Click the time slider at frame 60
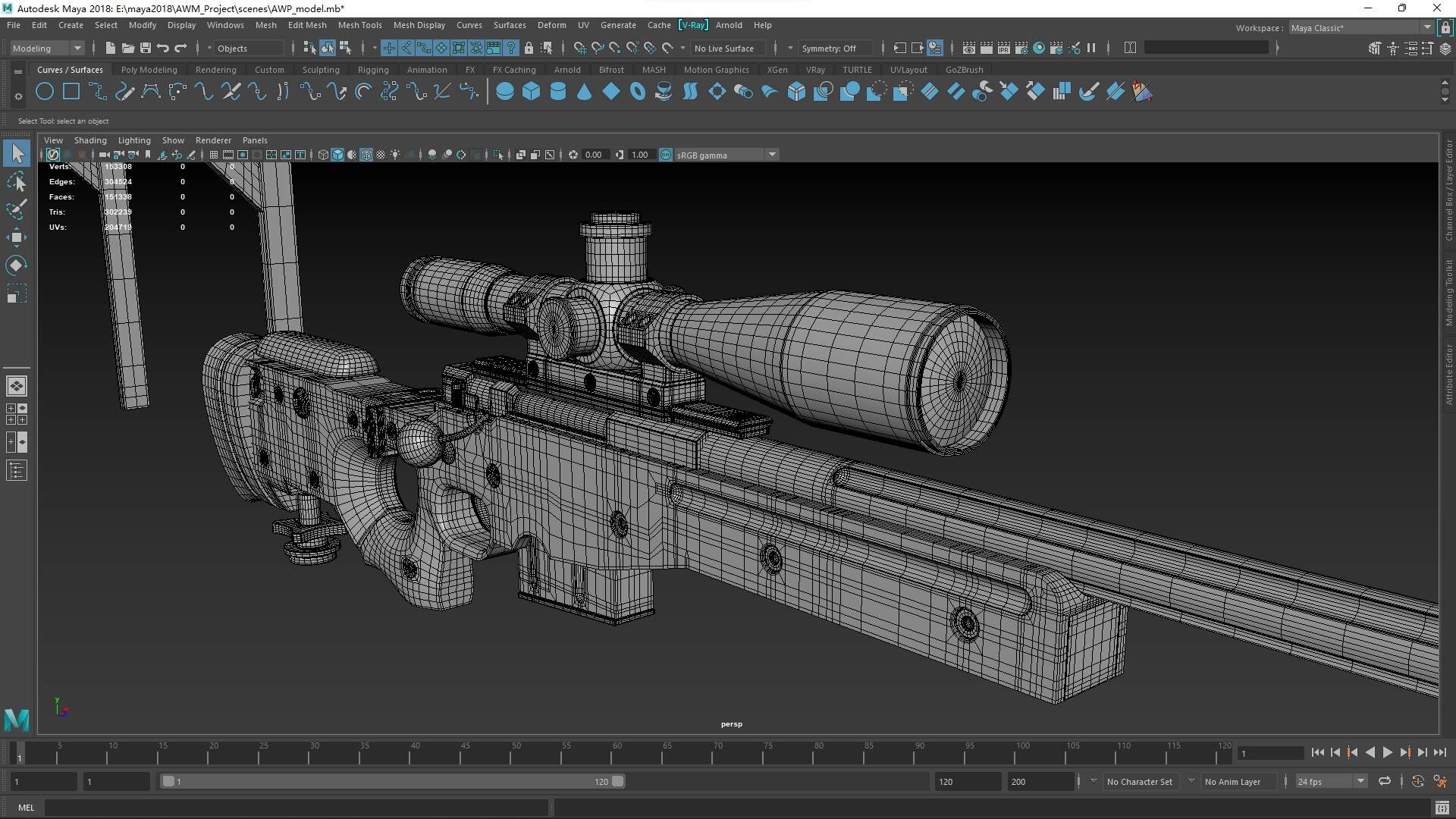This screenshot has width=1456, height=819. [611, 752]
